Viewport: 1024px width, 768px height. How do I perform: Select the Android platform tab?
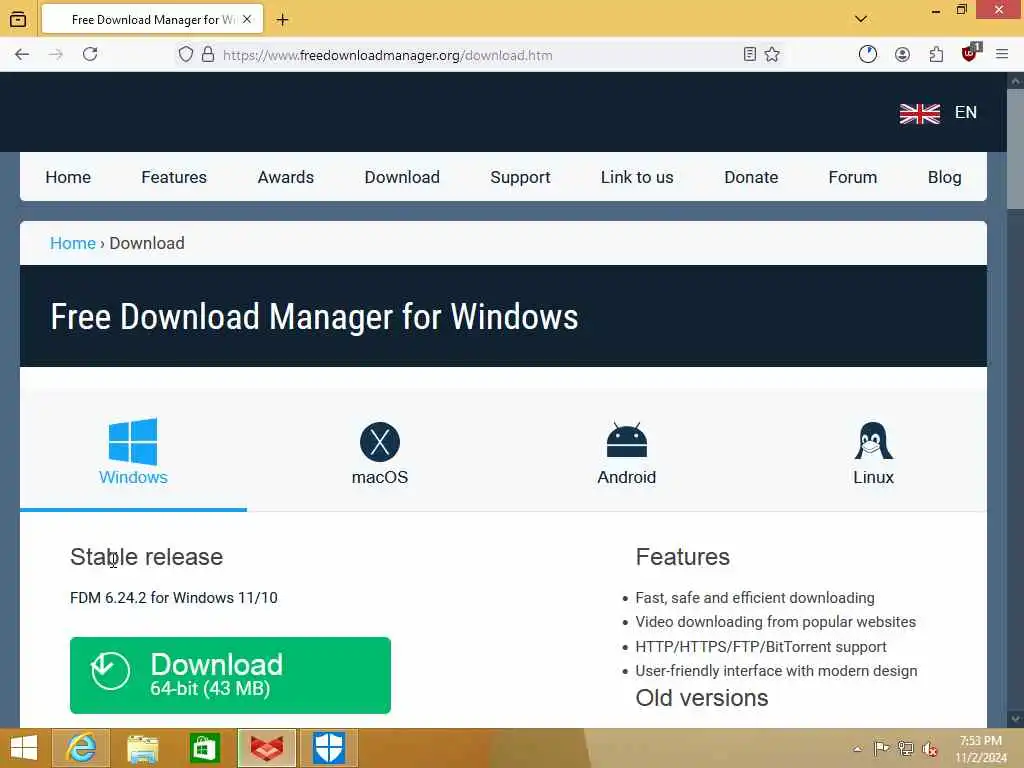[626, 454]
